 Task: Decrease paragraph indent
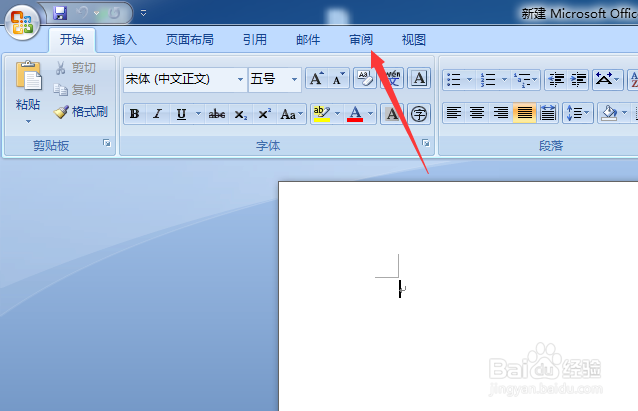tap(556, 79)
